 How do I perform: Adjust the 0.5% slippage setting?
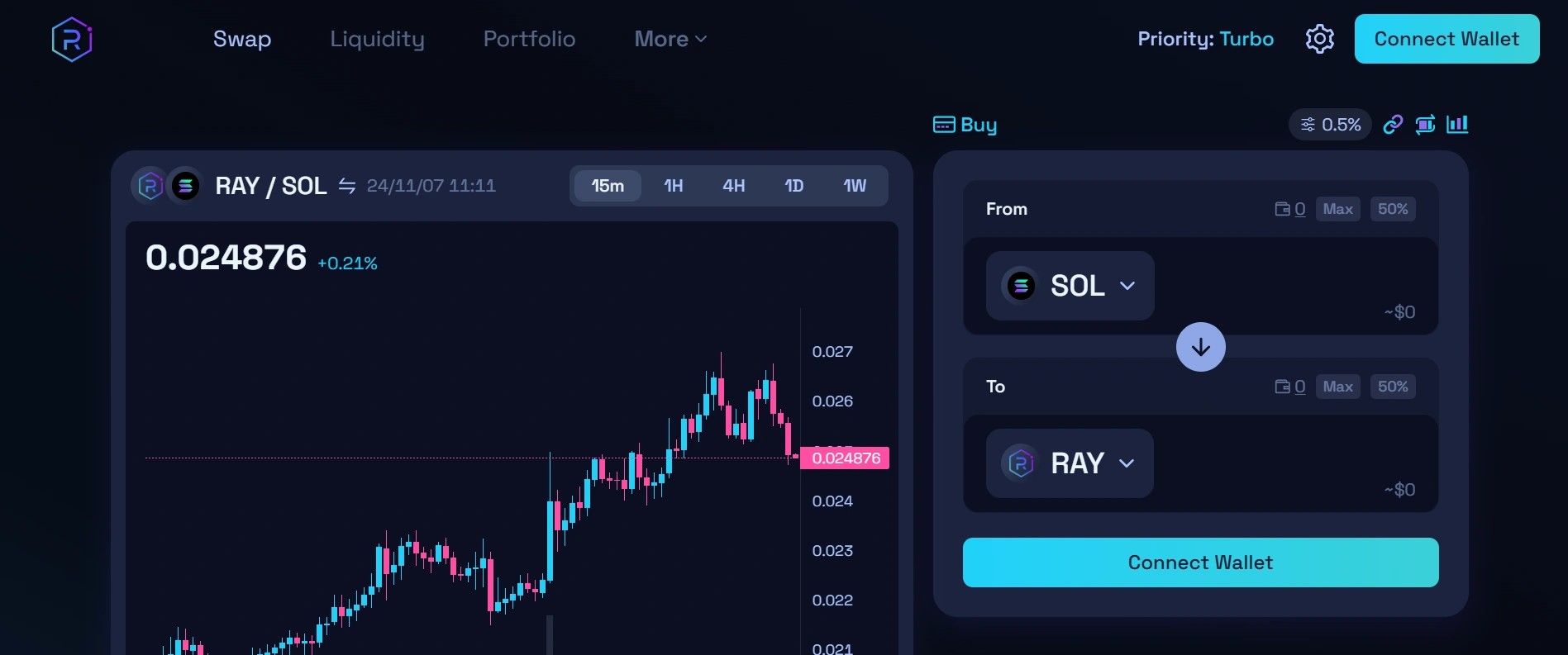pos(1330,125)
